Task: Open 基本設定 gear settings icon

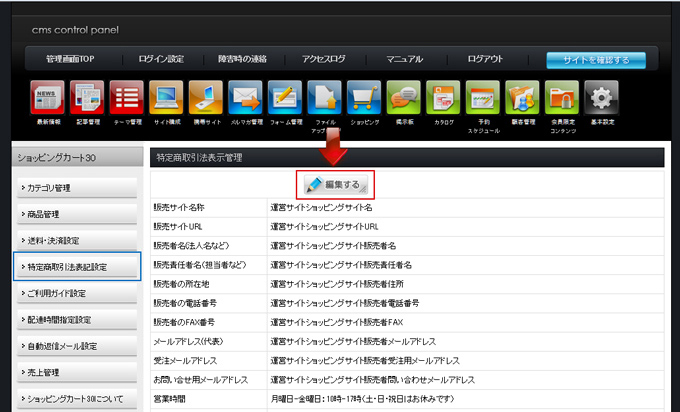Action: point(600,98)
